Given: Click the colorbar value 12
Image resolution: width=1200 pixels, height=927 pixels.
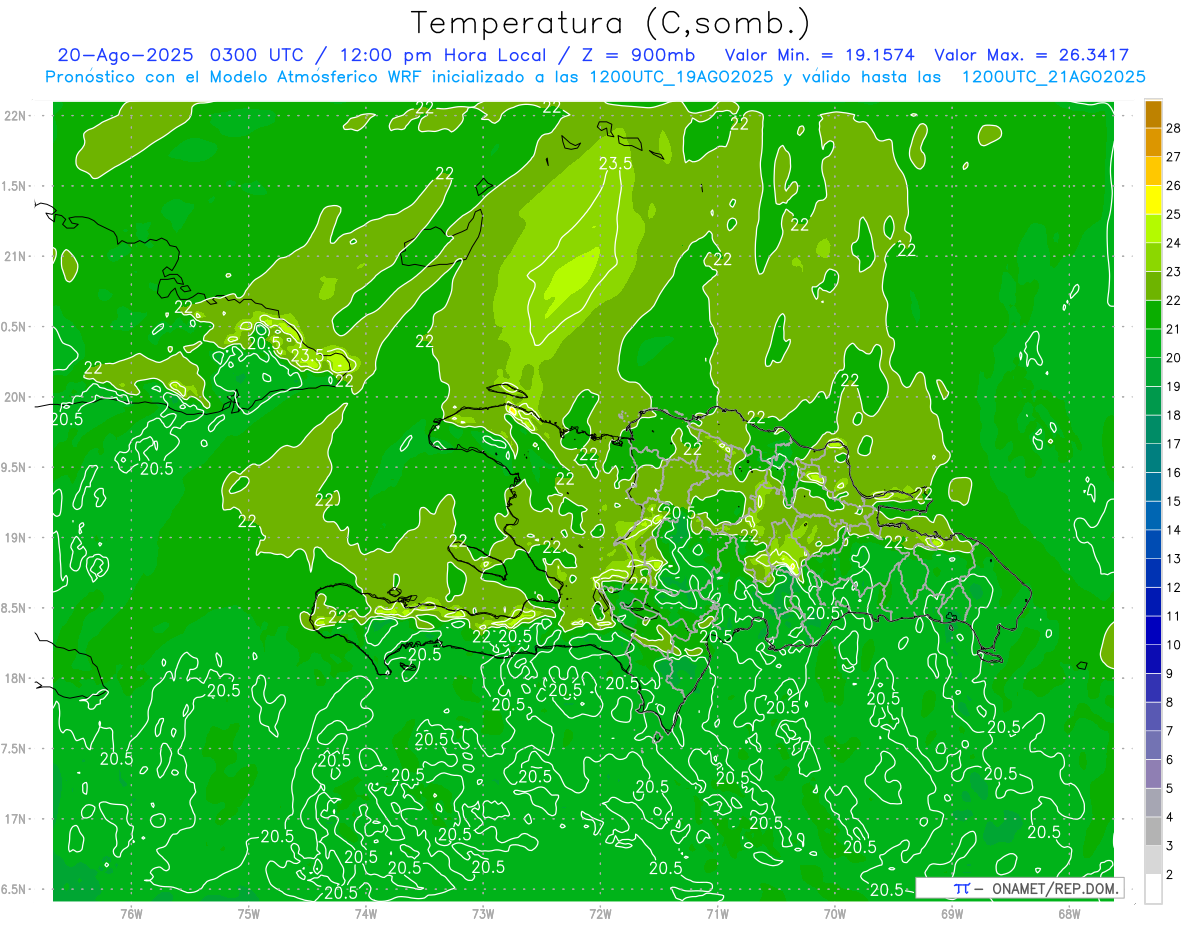Looking at the screenshot, I should point(1174,587).
